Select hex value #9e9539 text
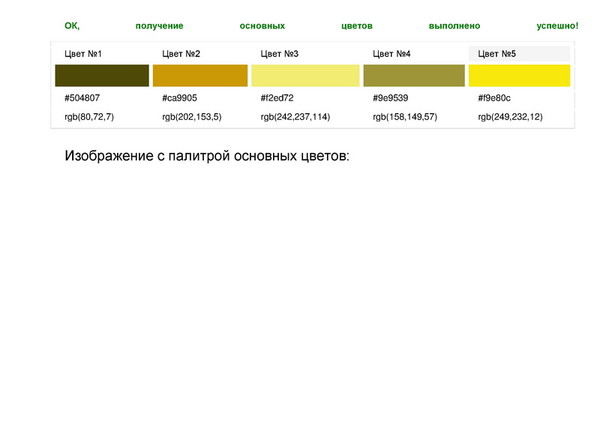The width and height of the screenshot is (600, 423). pyautogui.click(x=390, y=98)
